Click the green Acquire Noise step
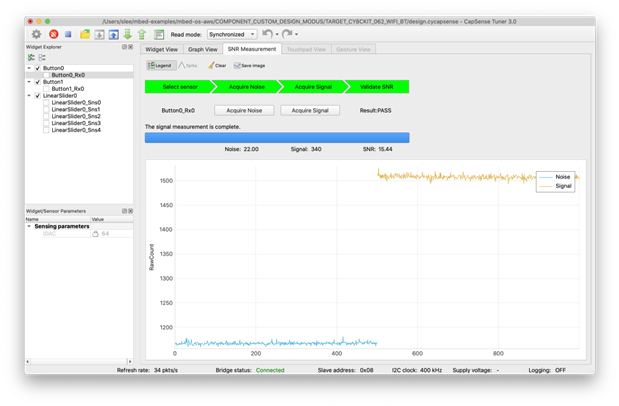The height and width of the screenshot is (406, 619). click(247, 87)
